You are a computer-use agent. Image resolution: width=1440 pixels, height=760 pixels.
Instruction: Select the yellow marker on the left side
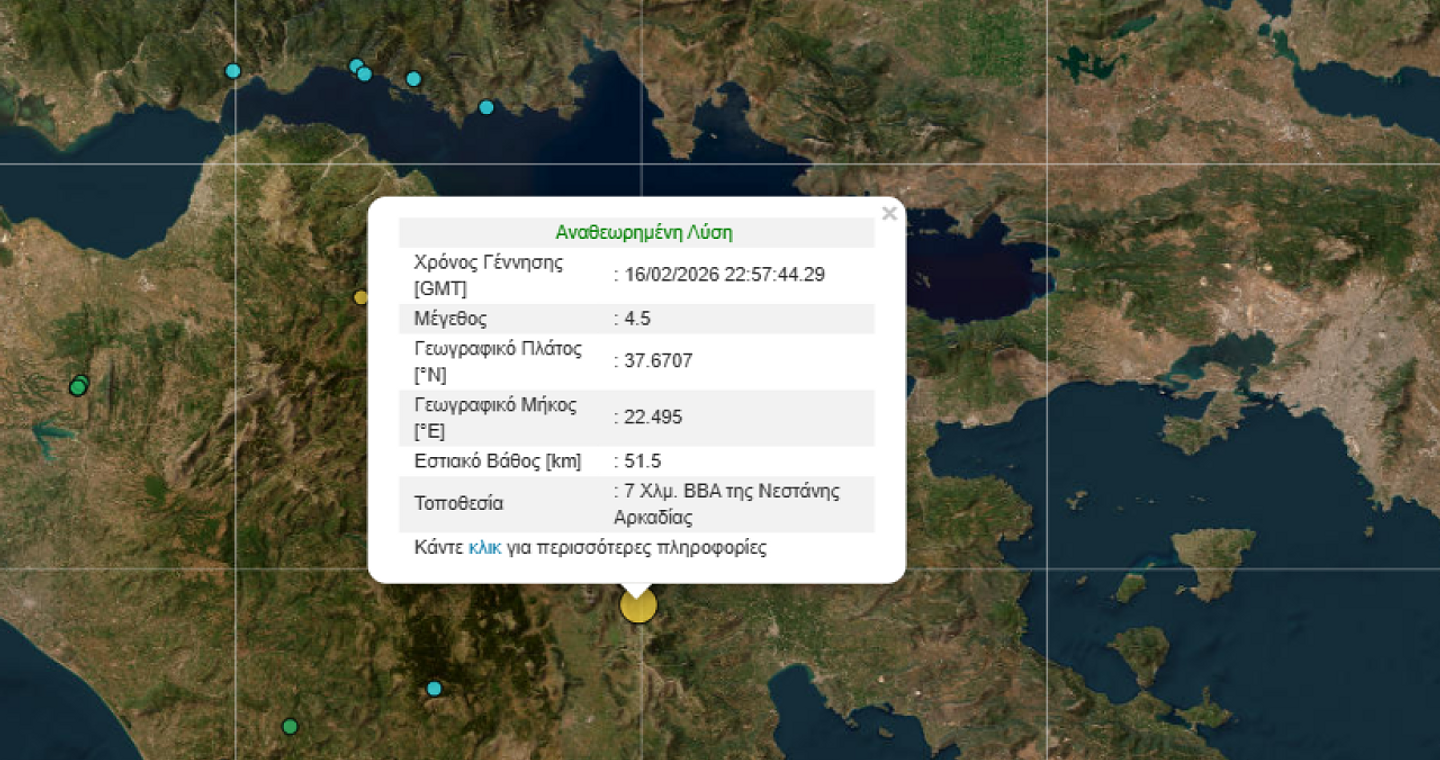(360, 297)
